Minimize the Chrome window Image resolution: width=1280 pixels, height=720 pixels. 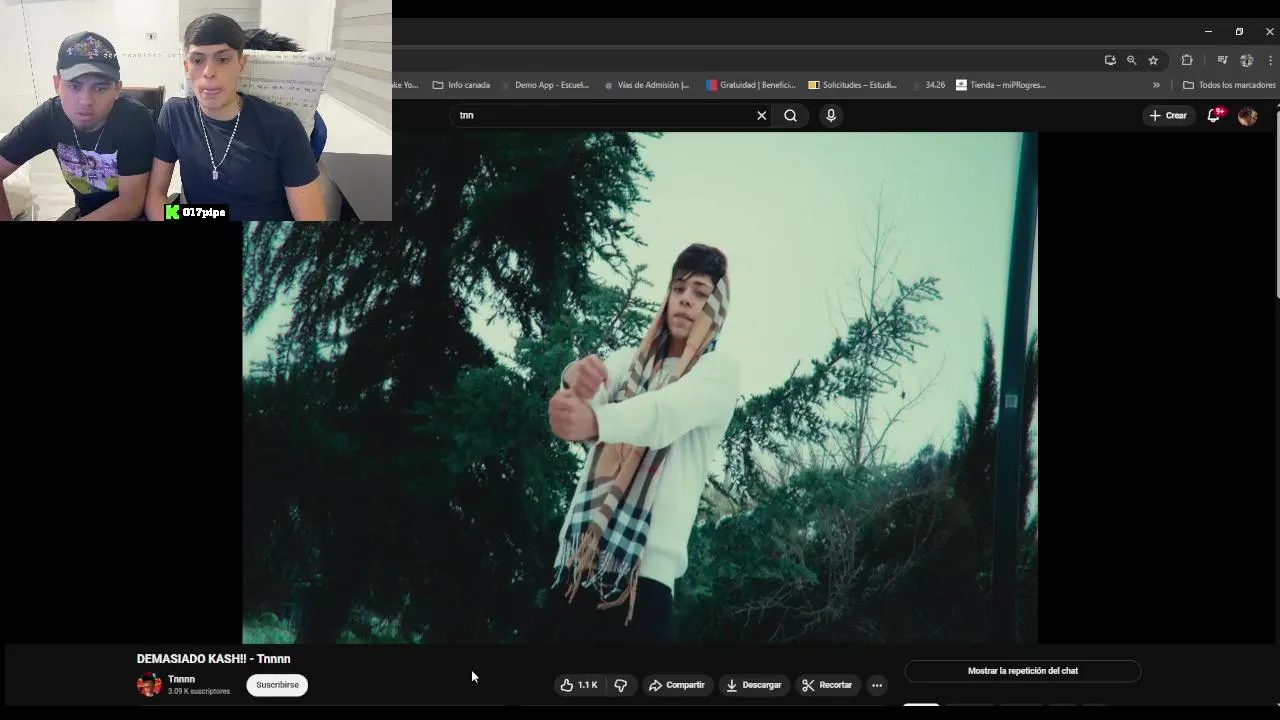(x=1208, y=32)
